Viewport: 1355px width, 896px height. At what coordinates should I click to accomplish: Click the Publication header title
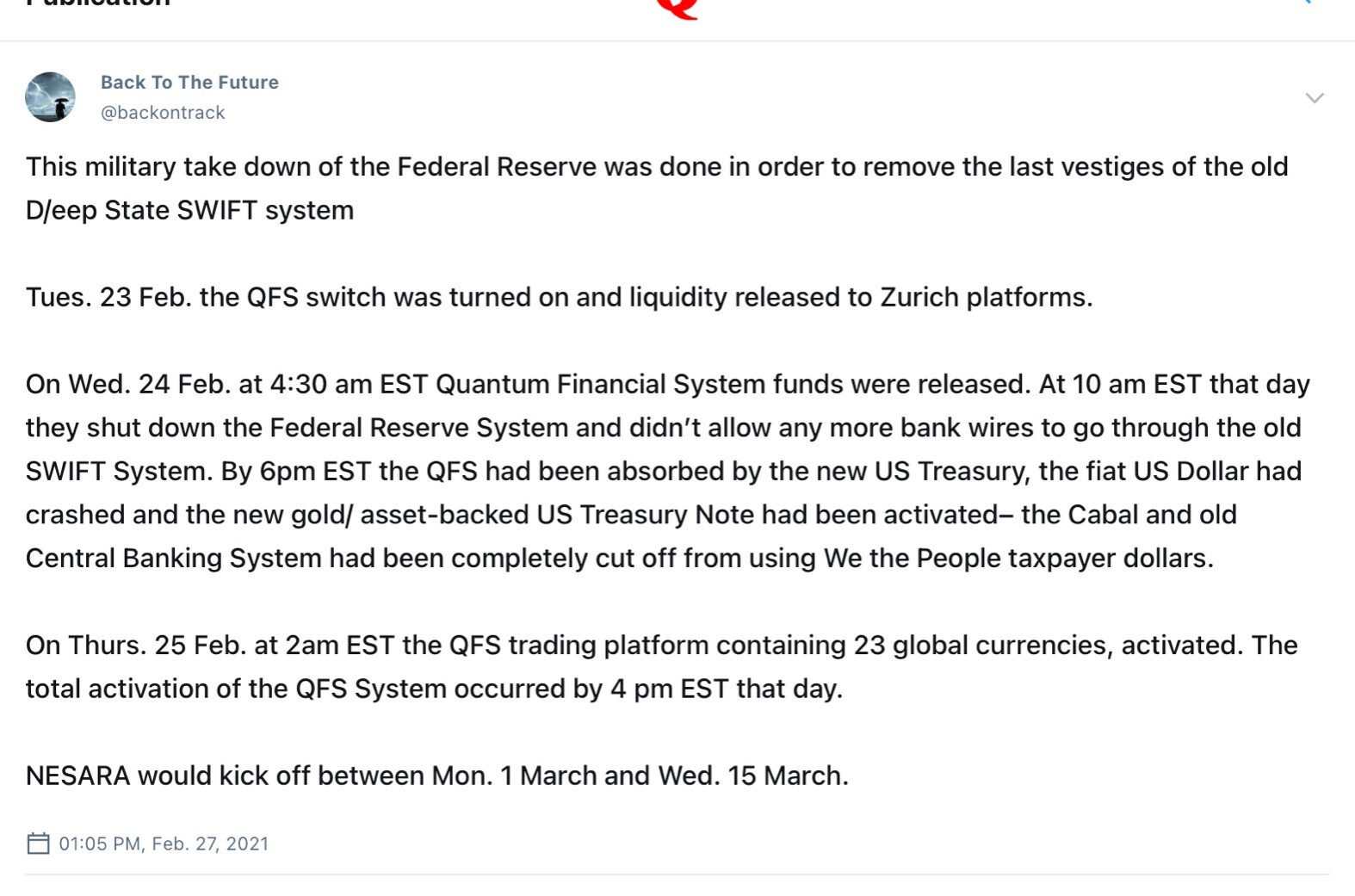coord(98,3)
